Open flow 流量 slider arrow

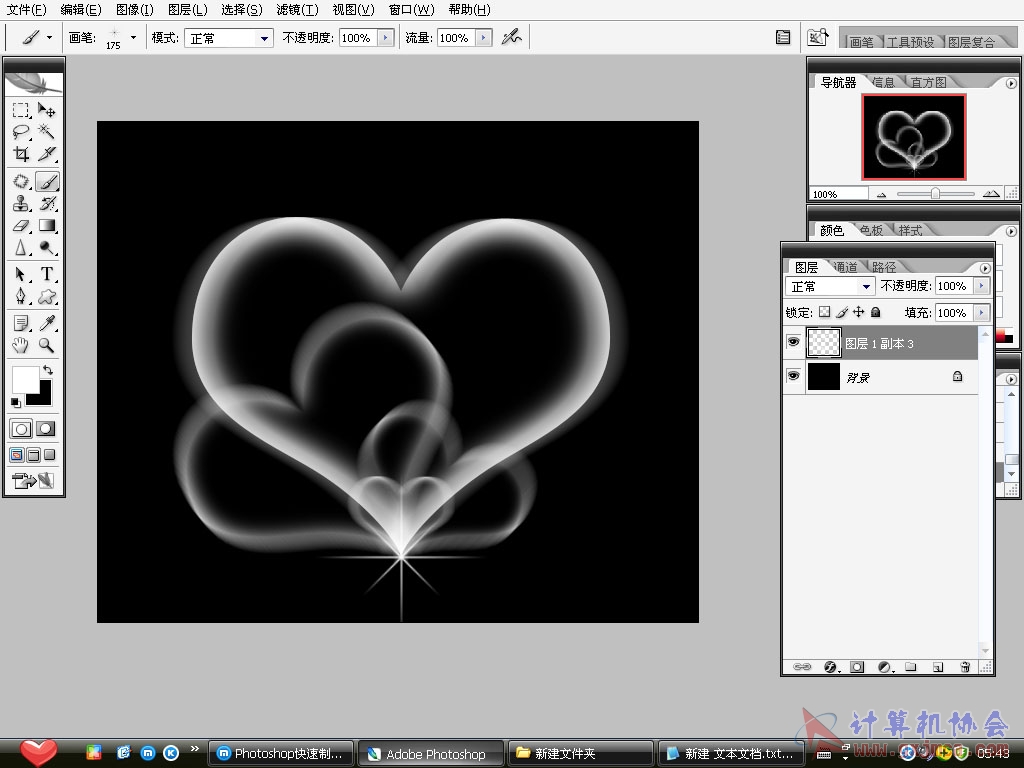pos(483,38)
